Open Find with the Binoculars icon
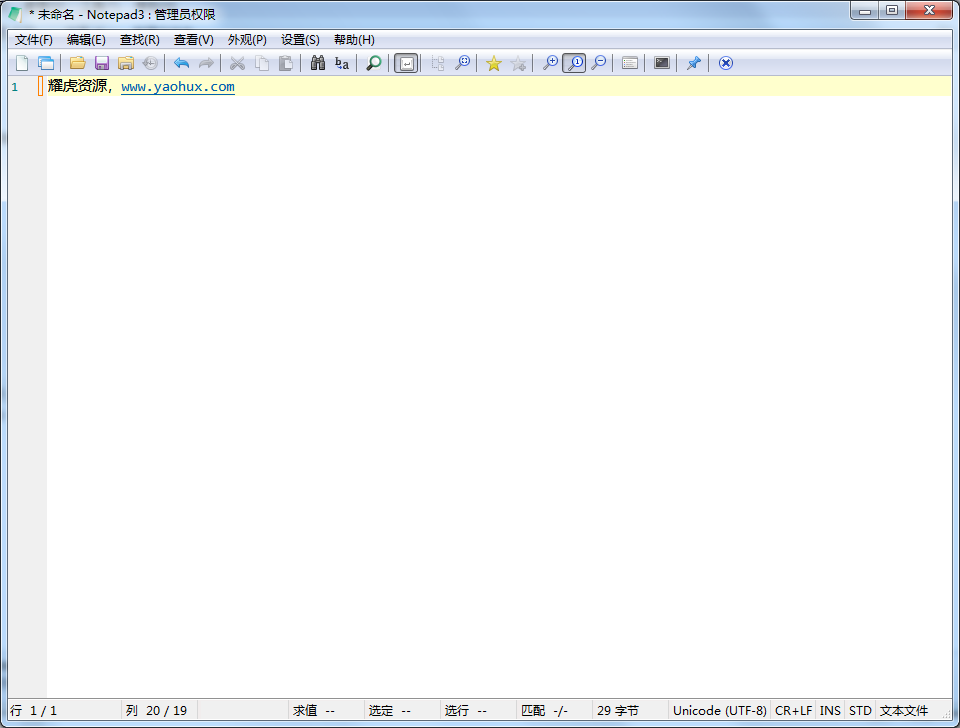The height and width of the screenshot is (728, 960). click(x=318, y=62)
